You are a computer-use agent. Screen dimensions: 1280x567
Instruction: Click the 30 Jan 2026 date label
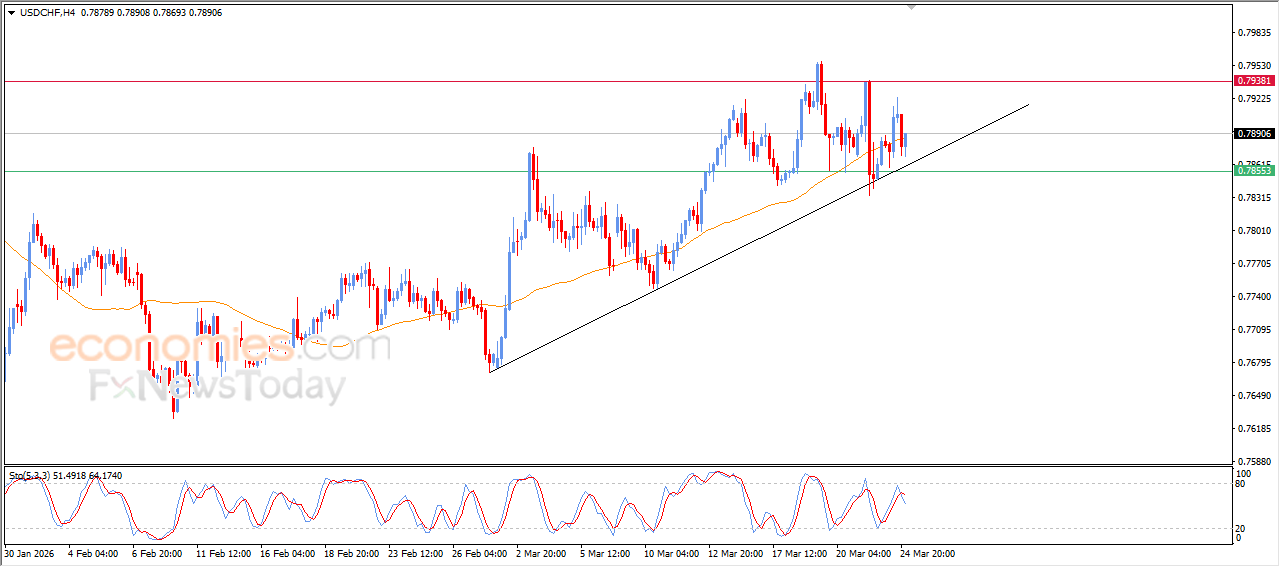(x=28, y=553)
